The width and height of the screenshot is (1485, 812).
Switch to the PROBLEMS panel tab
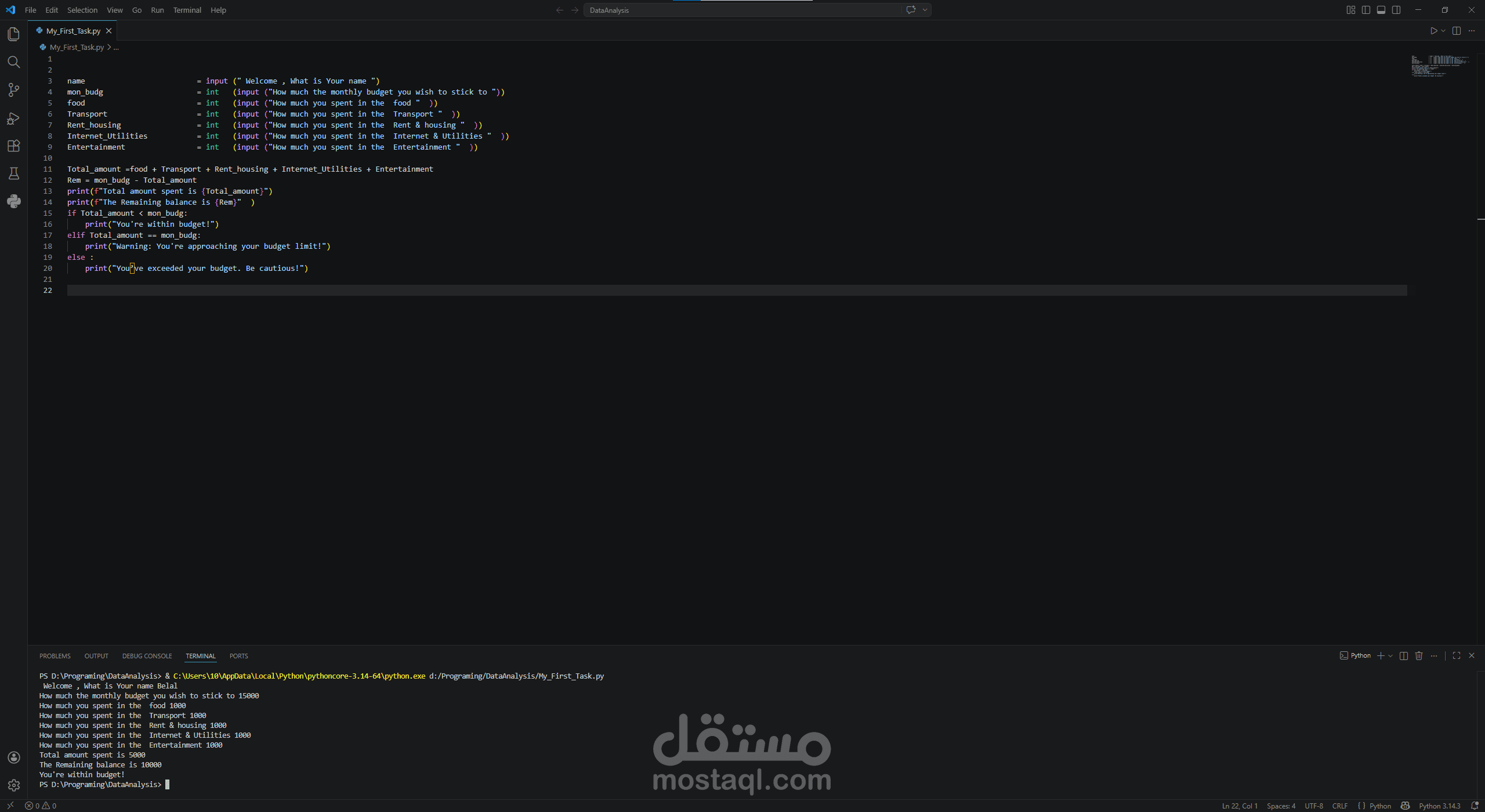(x=55, y=656)
